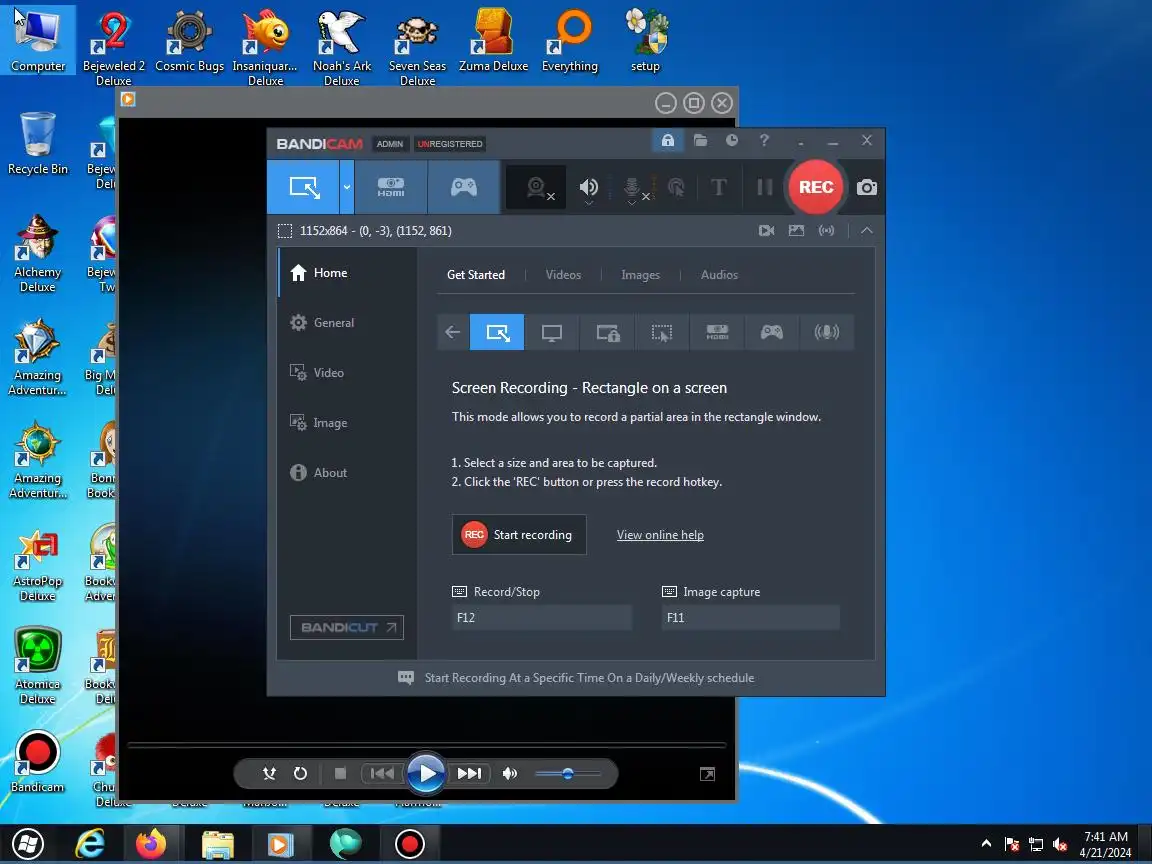The image size is (1152, 864).
Task: Toggle speaker sound recording icon
Action: click(588, 188)
